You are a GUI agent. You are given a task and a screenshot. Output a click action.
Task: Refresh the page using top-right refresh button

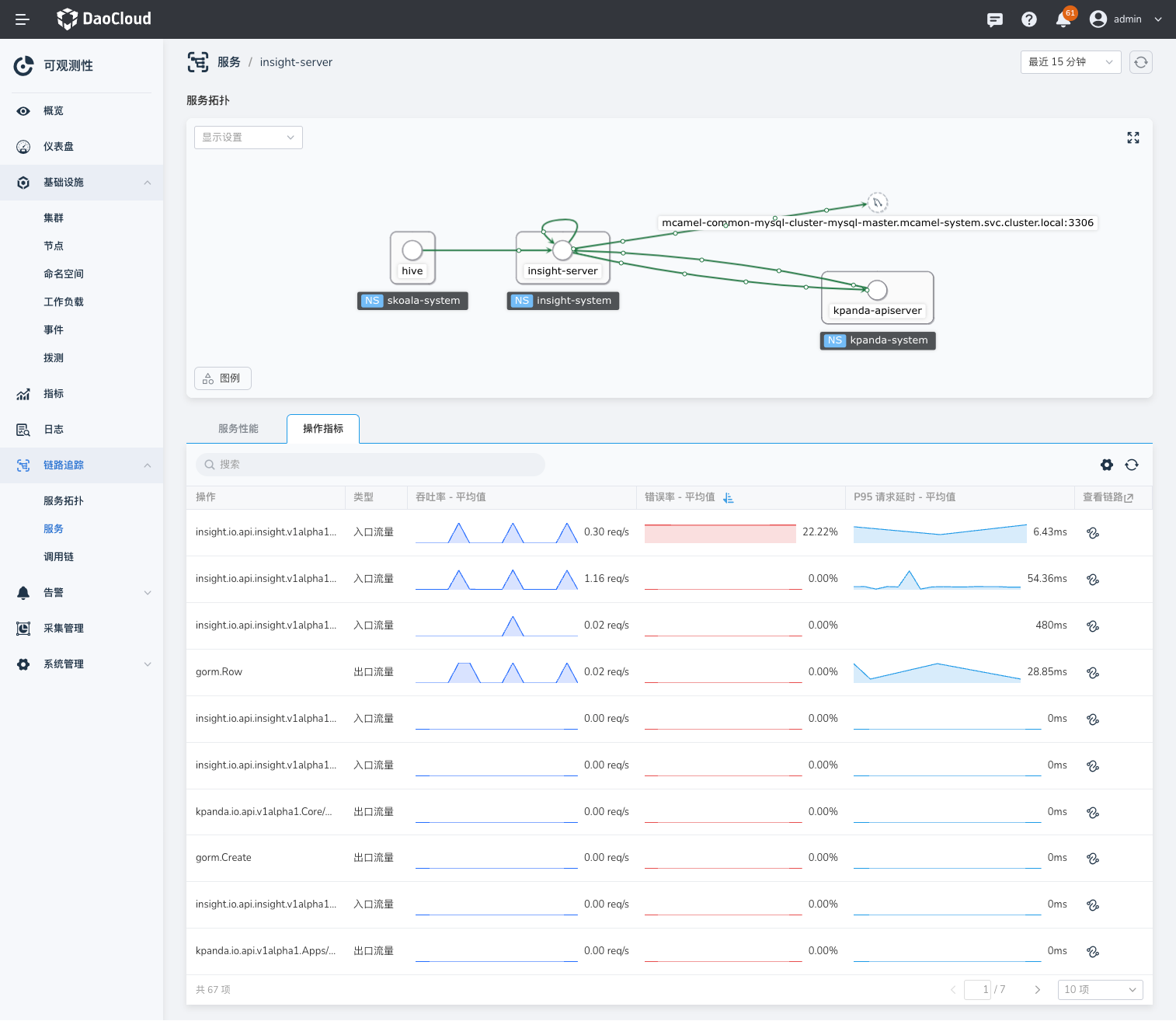tap(1140, 62)
